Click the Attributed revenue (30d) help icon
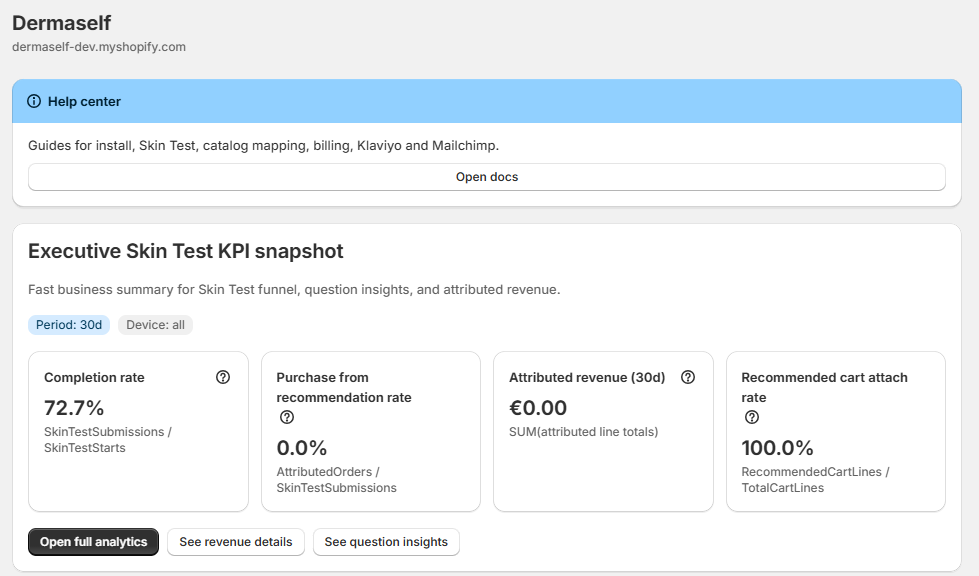This screenshot has width=979, height=576. [x=687, y=377]
